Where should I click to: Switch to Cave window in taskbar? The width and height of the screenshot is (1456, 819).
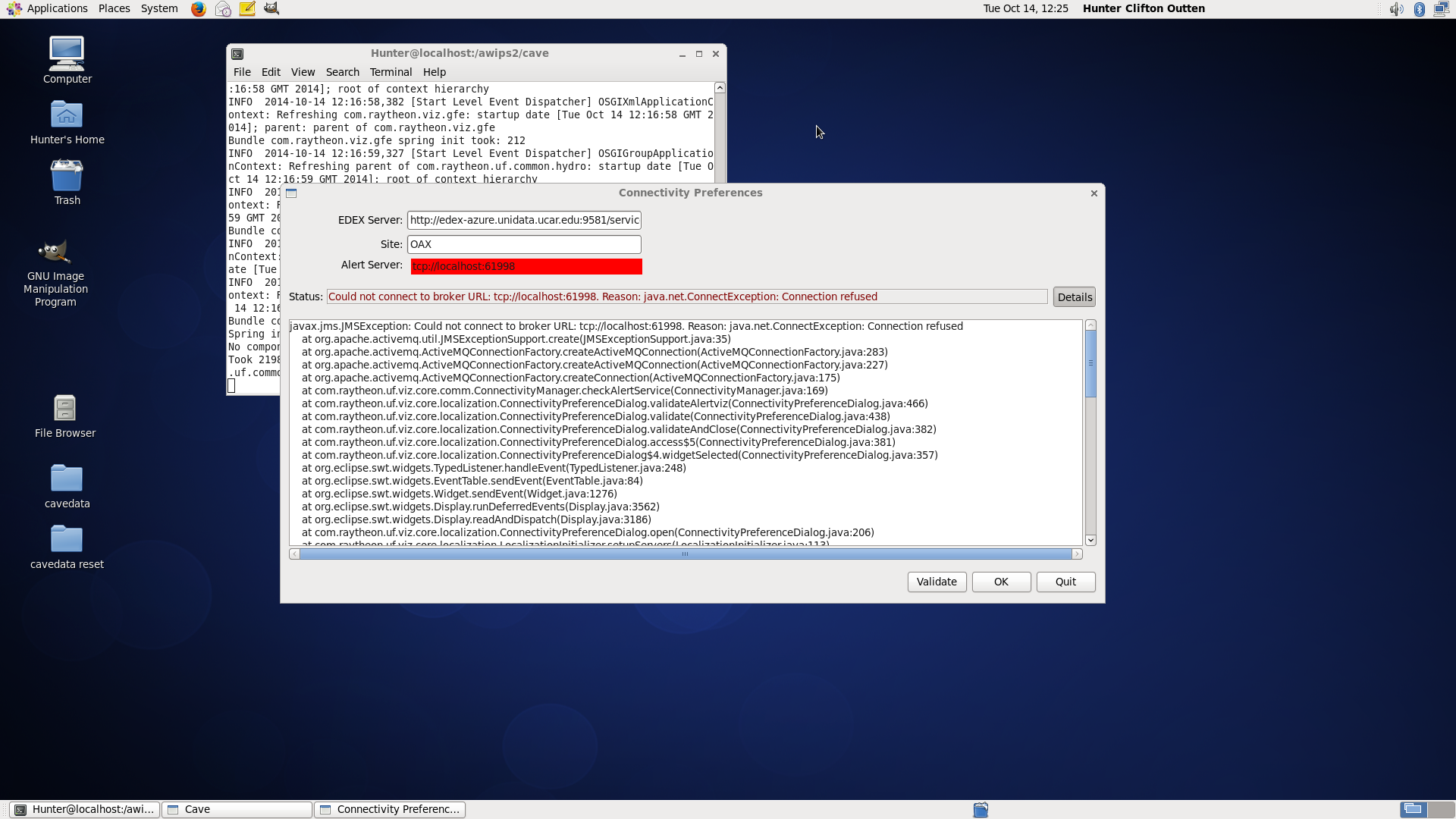tap(237, 809)
